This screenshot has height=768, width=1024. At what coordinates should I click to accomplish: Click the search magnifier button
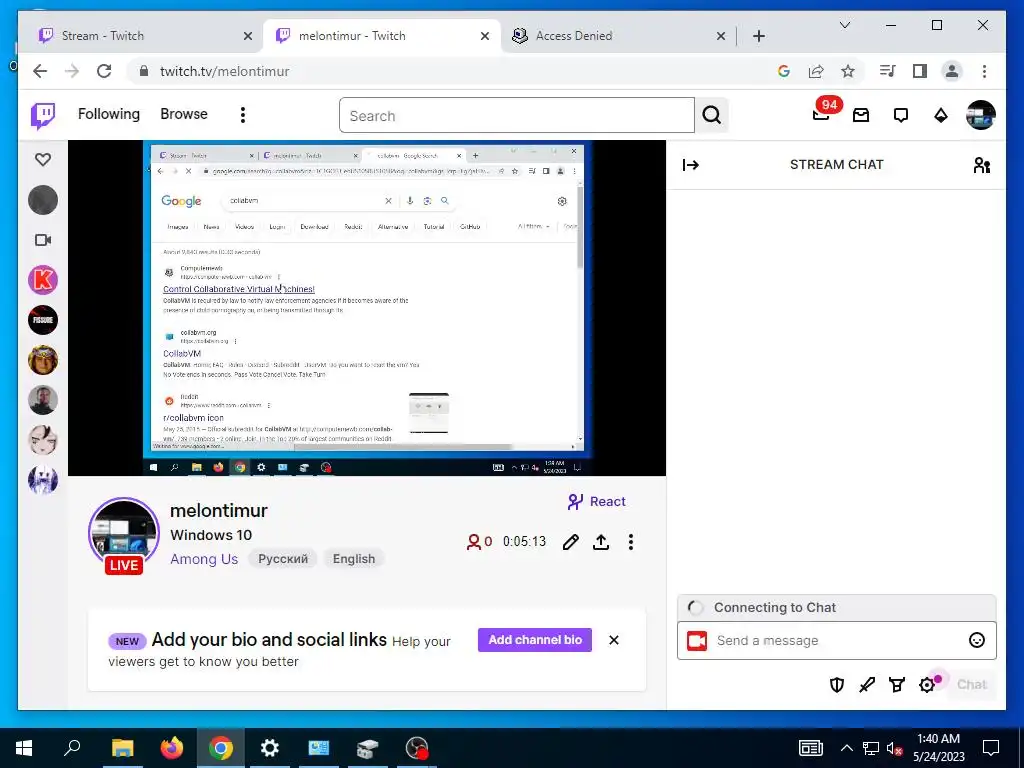click(x=712, y=116)
